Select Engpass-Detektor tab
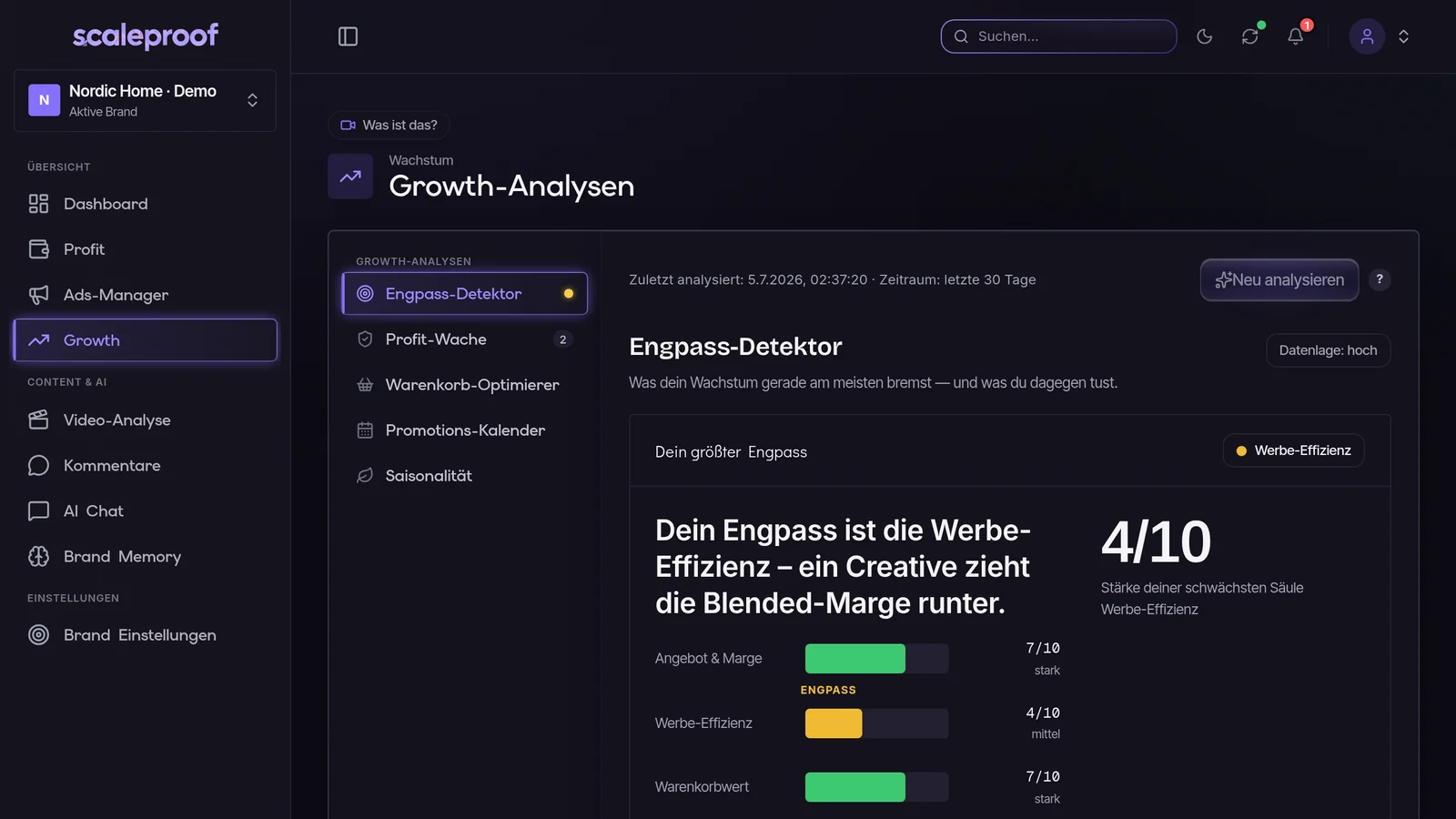 (x=465, y=294)
